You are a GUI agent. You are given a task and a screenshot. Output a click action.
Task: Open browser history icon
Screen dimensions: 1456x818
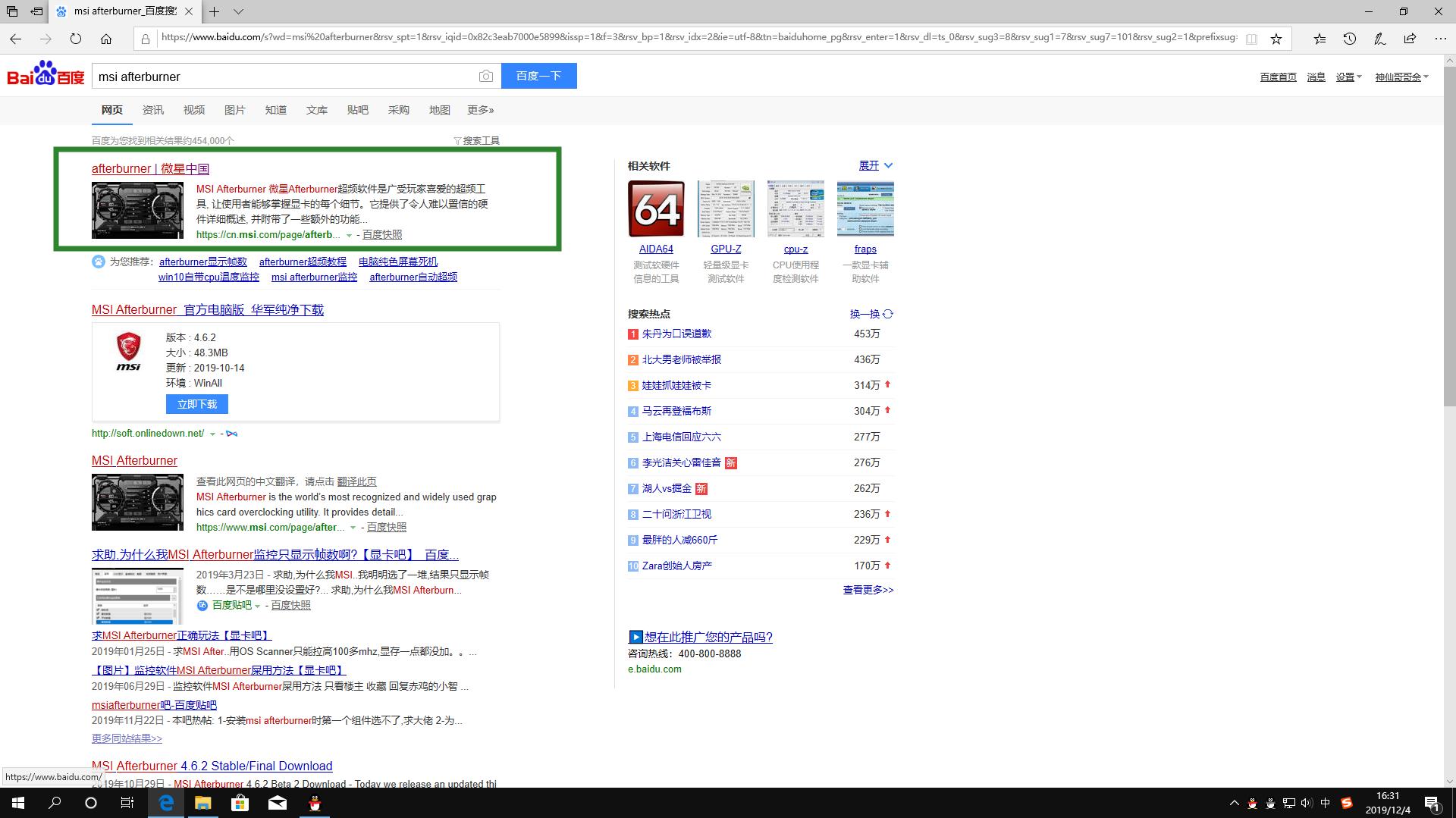point(1349,39)
